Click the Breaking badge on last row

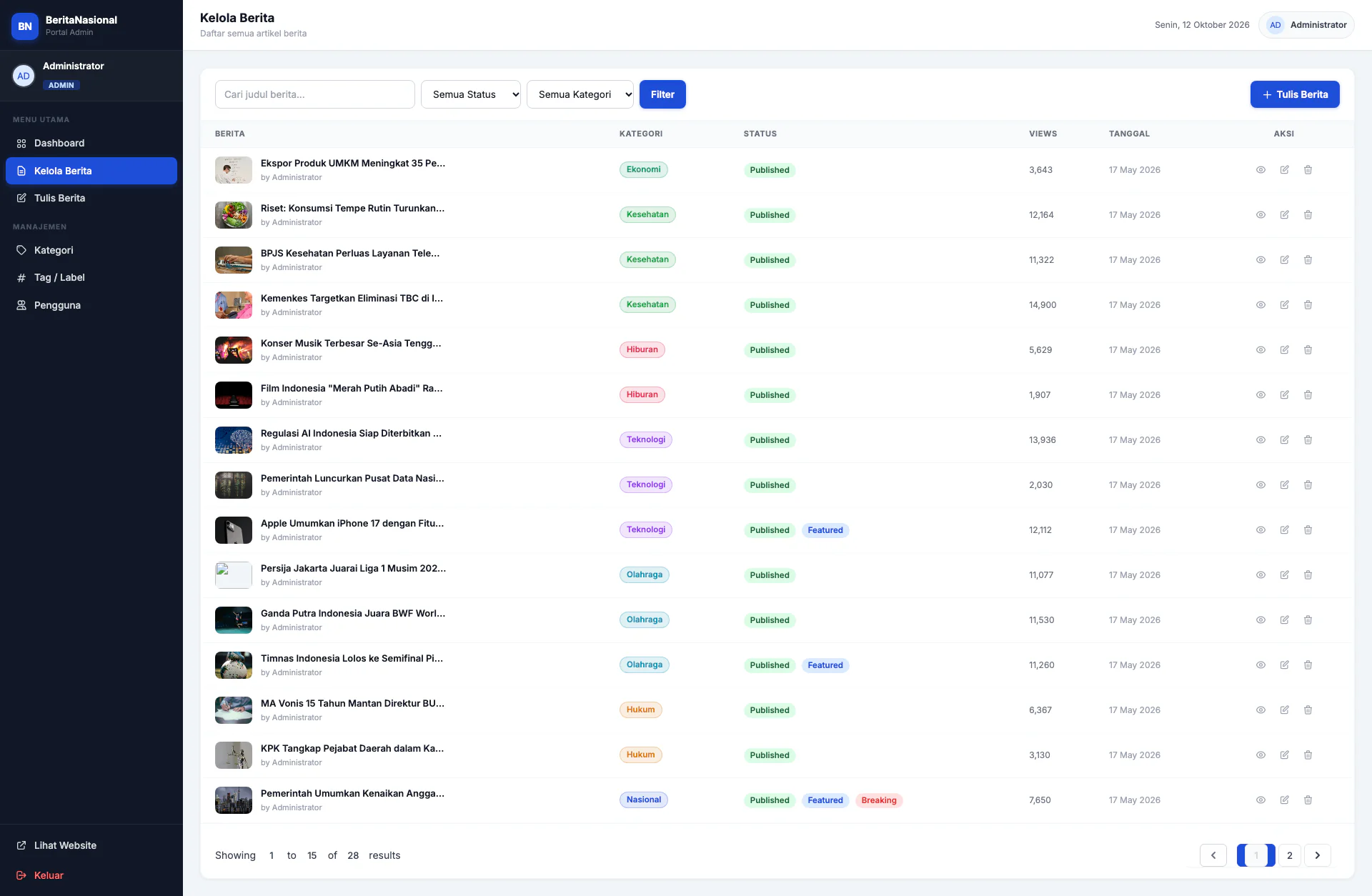[879, 800]
